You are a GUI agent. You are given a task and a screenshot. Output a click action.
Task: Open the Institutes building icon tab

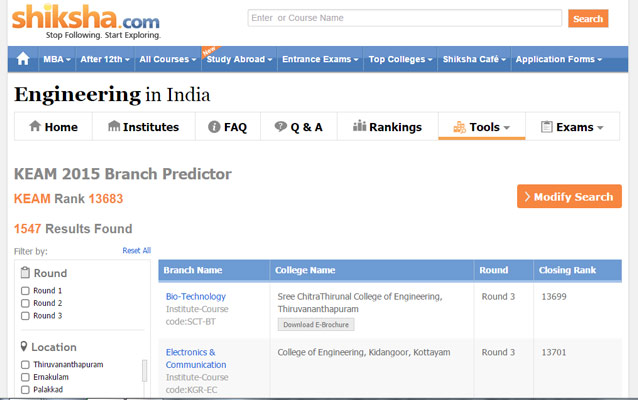click(x=143, y=127)
